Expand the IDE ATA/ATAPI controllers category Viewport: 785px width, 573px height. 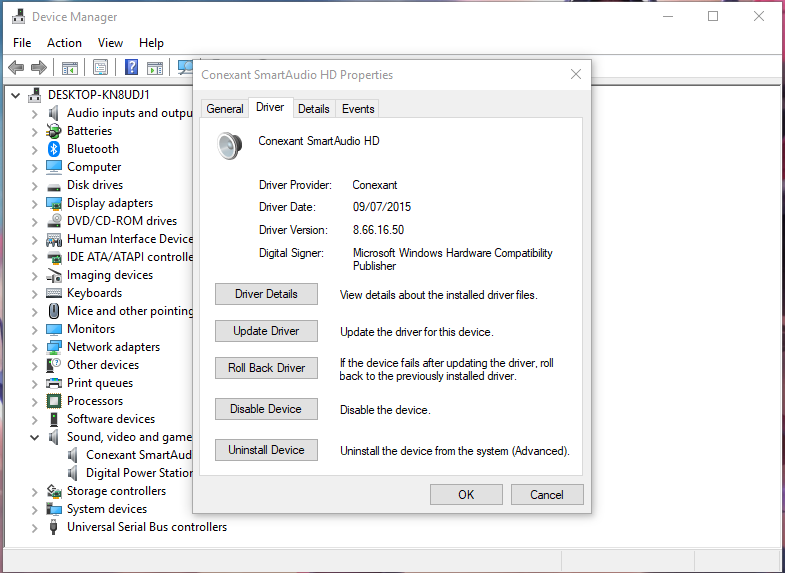[x=35, y=258]
